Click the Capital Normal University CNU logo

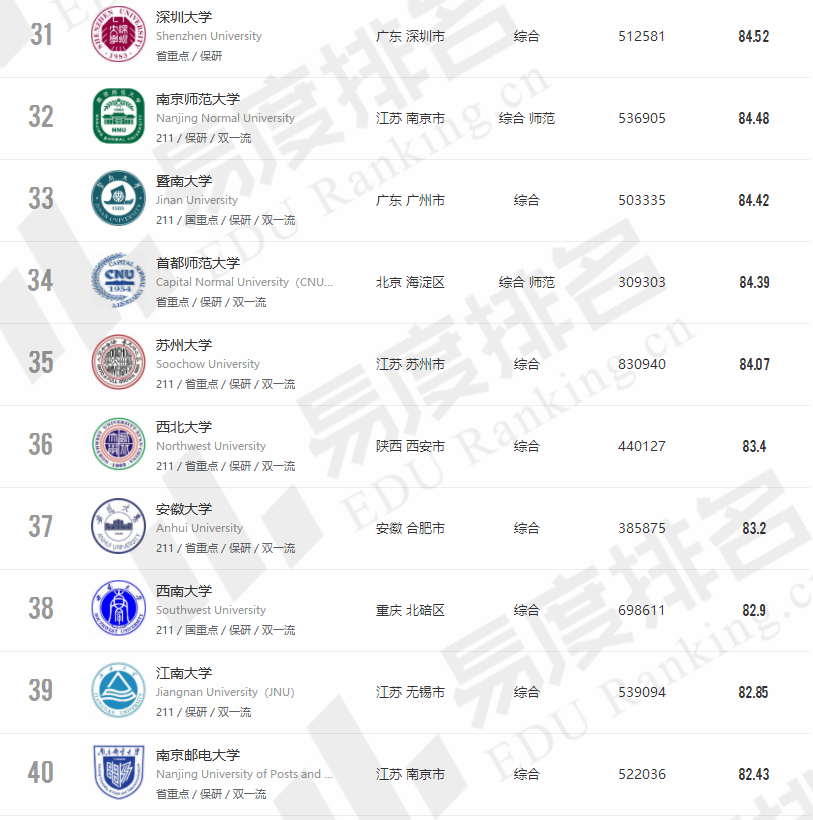point(119,282)
